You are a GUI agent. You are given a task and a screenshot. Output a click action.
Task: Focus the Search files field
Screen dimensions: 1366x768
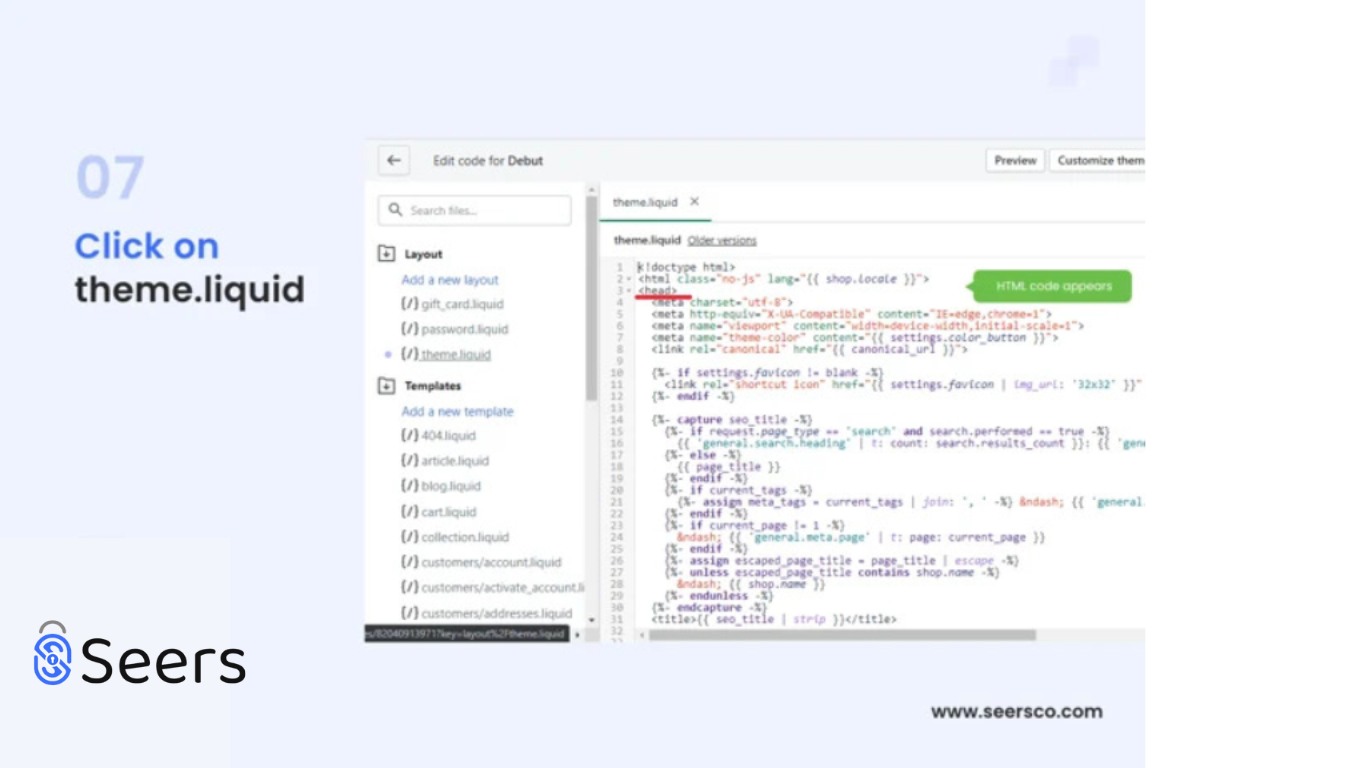pyautogui.click(x=475, y=210)
